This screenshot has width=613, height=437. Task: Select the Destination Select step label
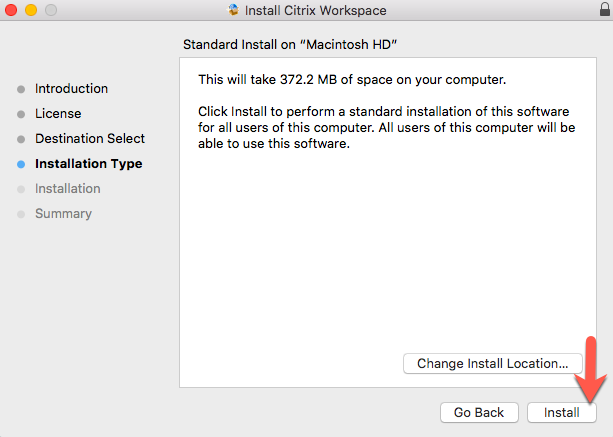(90, 139)
